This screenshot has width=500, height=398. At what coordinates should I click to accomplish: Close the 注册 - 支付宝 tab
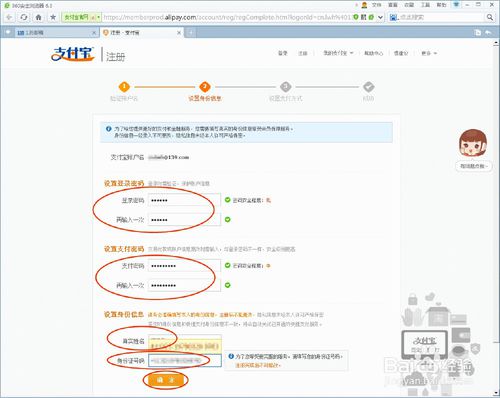click(179, 33)
